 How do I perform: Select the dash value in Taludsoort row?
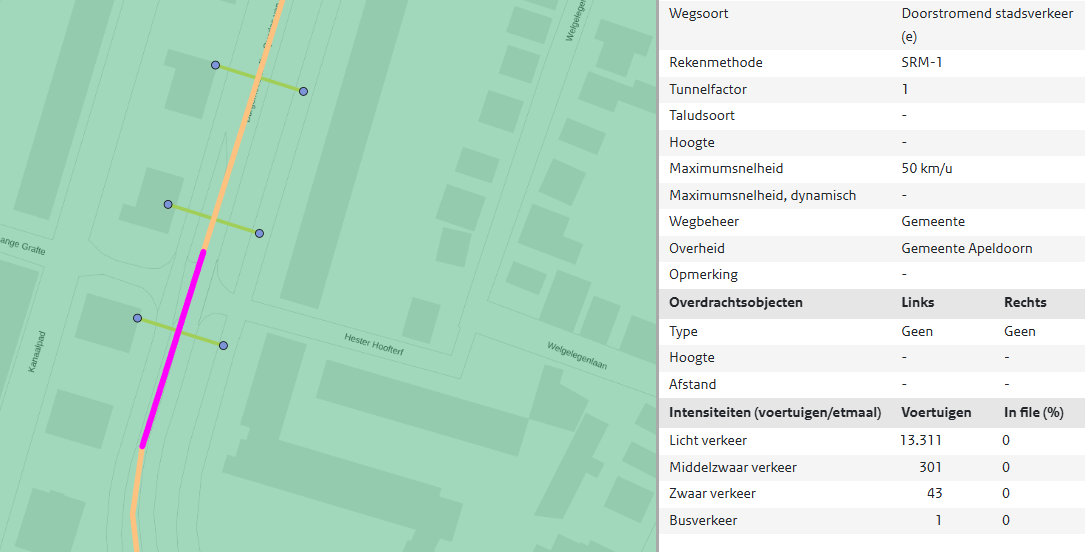(904, 116)
